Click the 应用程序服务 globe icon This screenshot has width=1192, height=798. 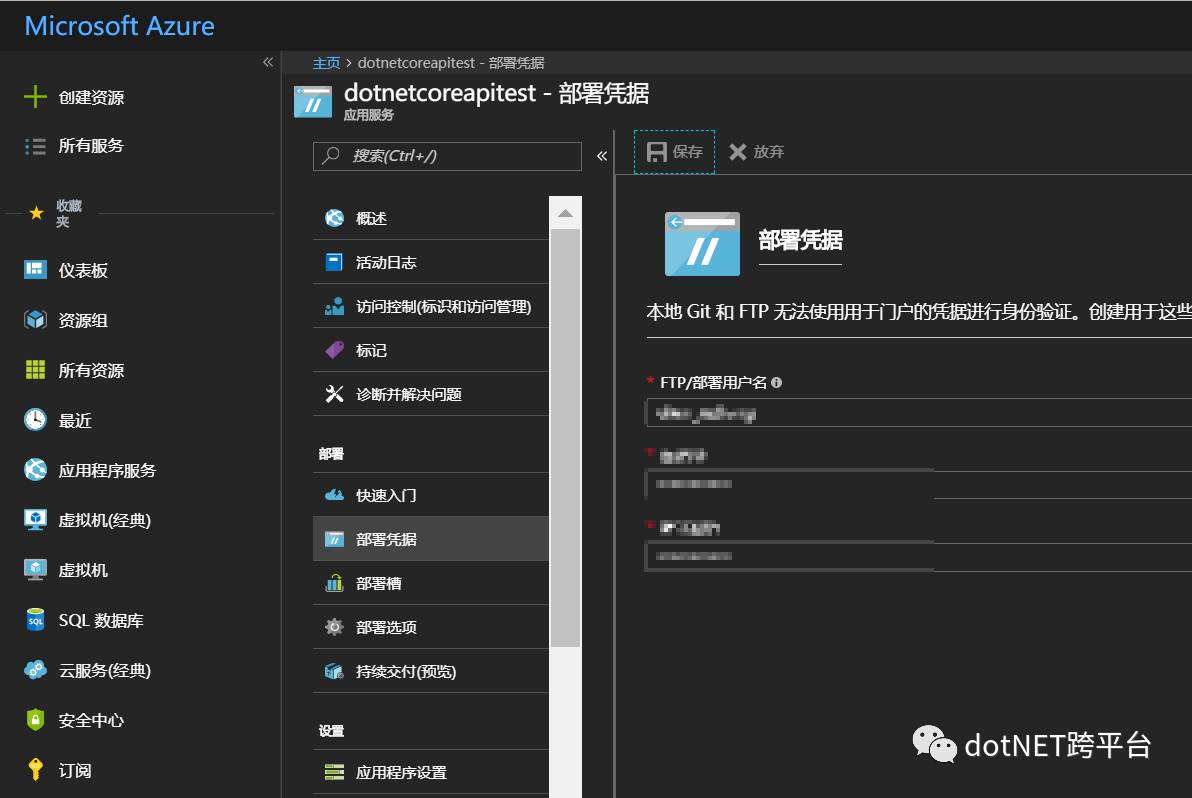(35, 470)
